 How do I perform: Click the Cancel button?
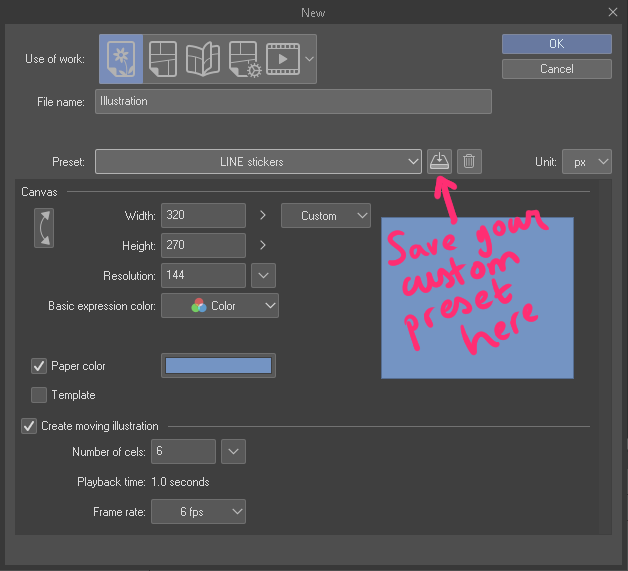click(x=557, y=69)
